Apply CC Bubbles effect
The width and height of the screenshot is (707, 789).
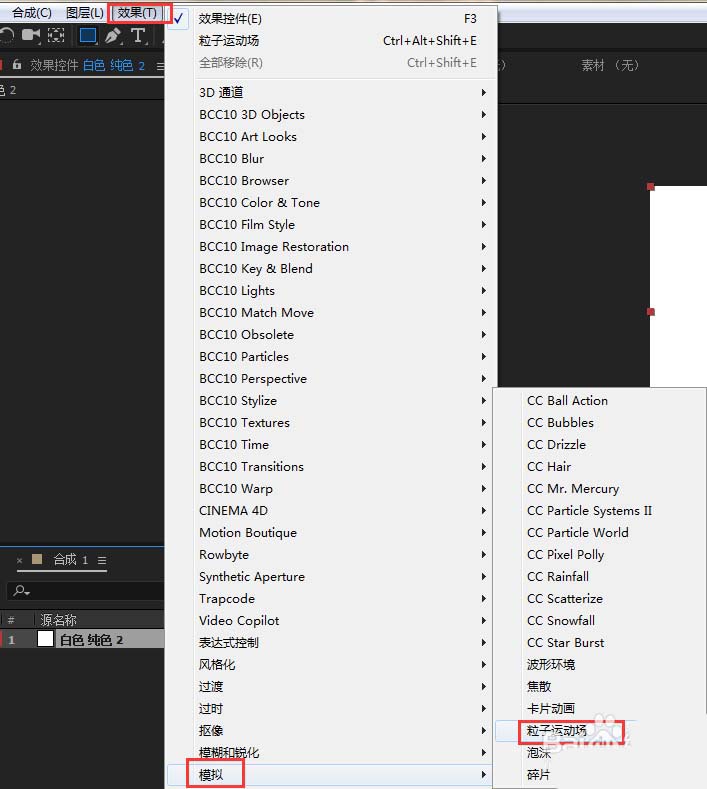point(600,423)
